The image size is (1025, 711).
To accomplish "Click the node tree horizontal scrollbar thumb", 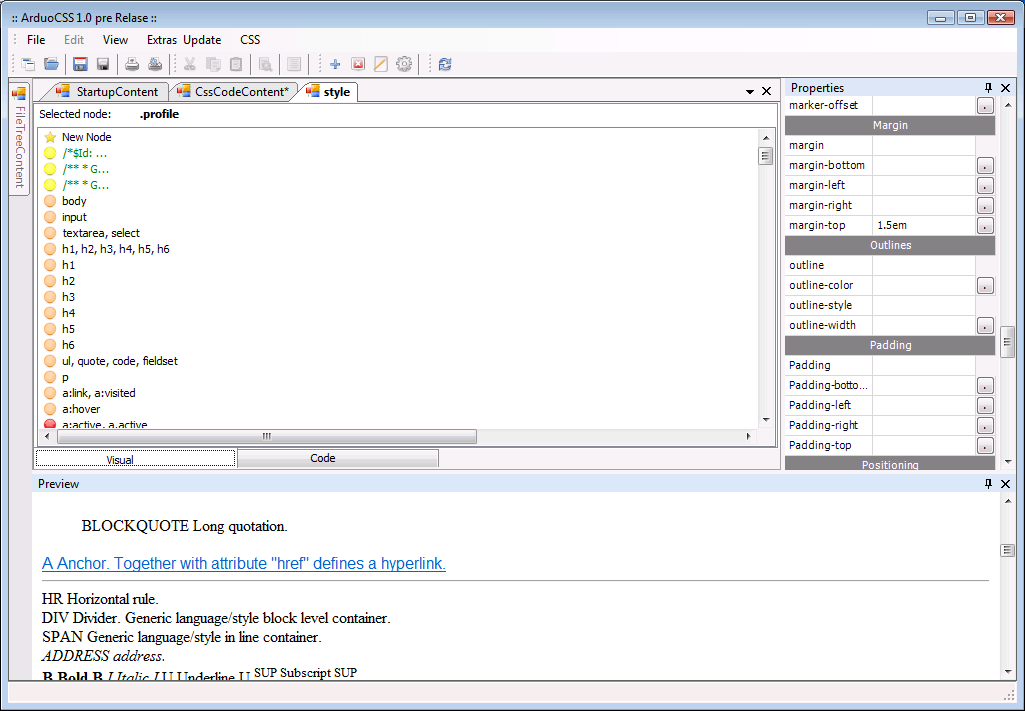I will (x=267, y=436).
